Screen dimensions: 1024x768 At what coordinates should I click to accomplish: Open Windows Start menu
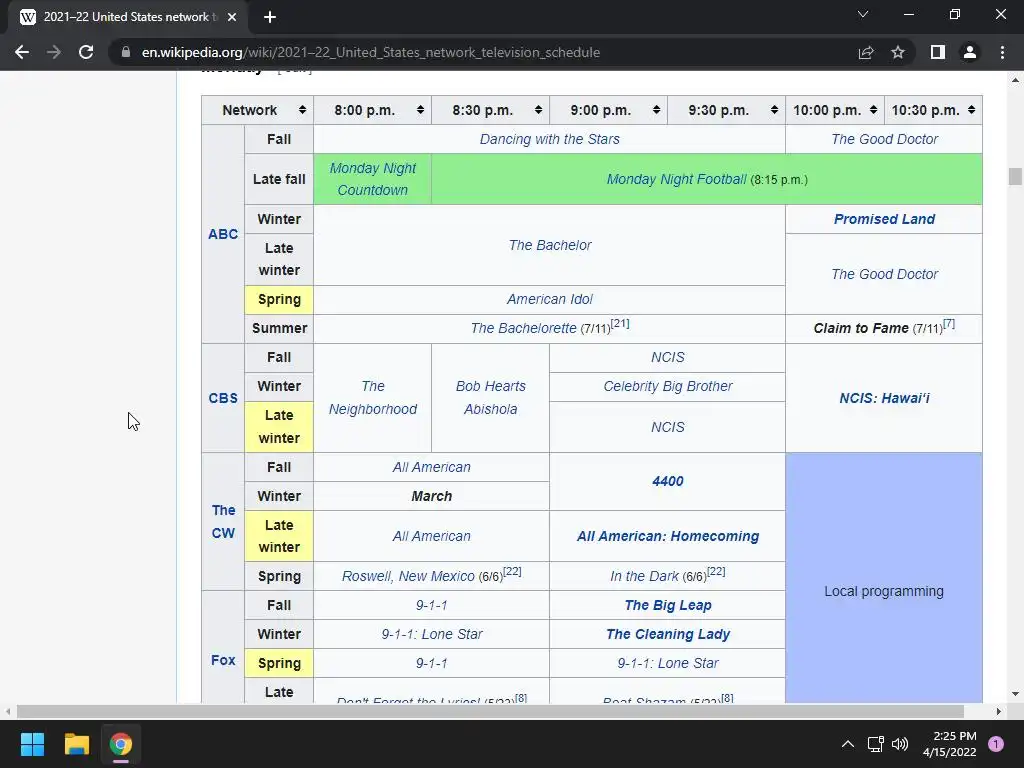(x=32, y=744)
